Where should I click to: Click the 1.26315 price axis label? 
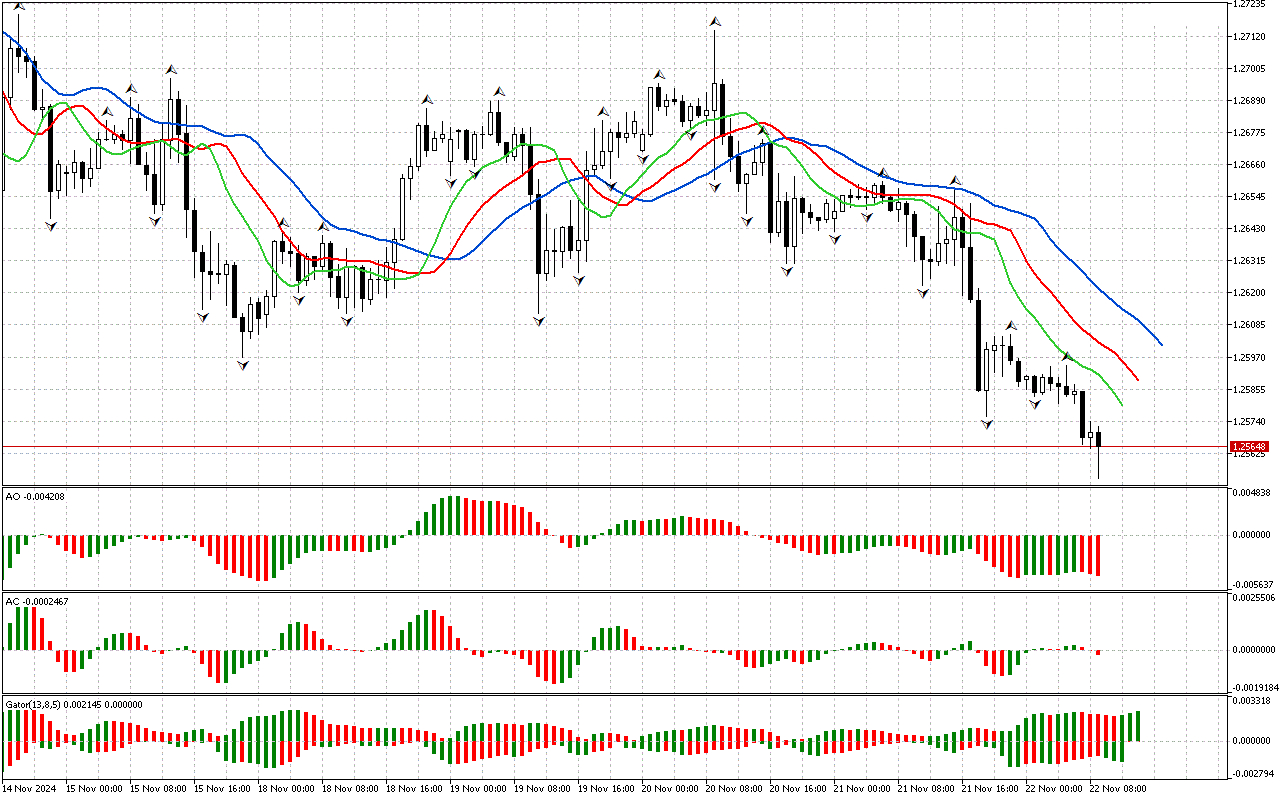1249,260
